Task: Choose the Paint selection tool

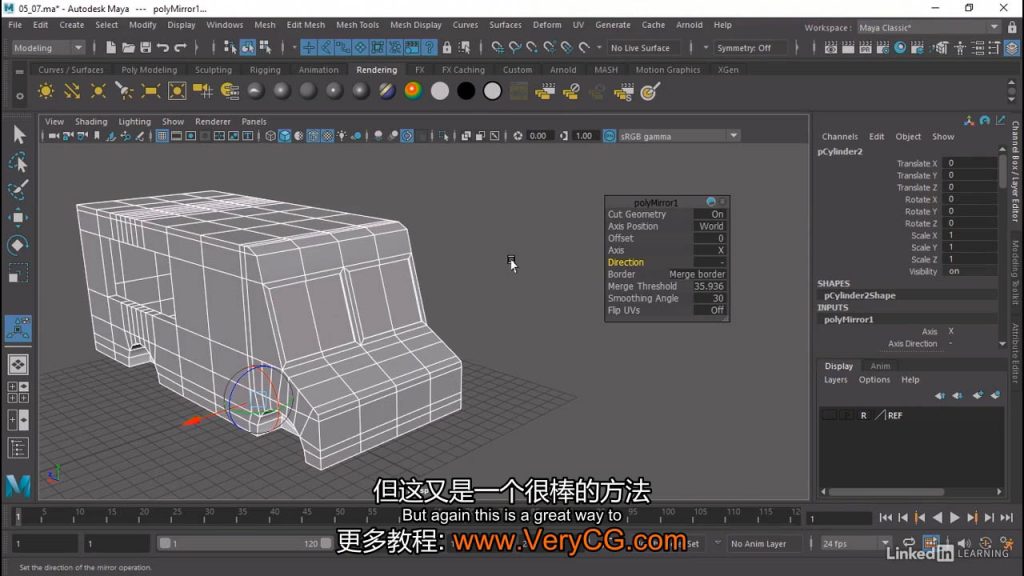Action: click(18, 189)
